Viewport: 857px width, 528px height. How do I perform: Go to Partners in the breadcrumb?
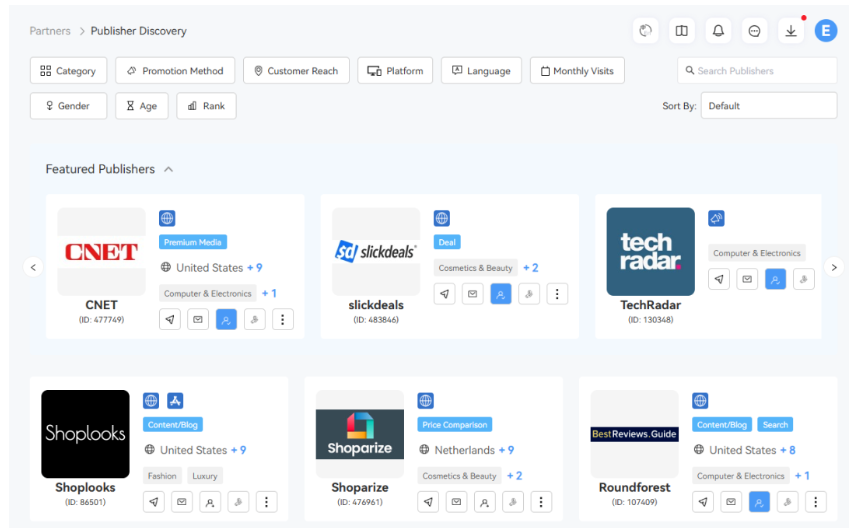tap(50, 31)
